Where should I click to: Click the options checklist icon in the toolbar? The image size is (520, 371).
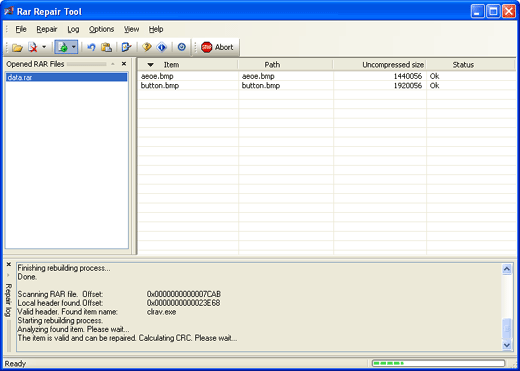126,47
